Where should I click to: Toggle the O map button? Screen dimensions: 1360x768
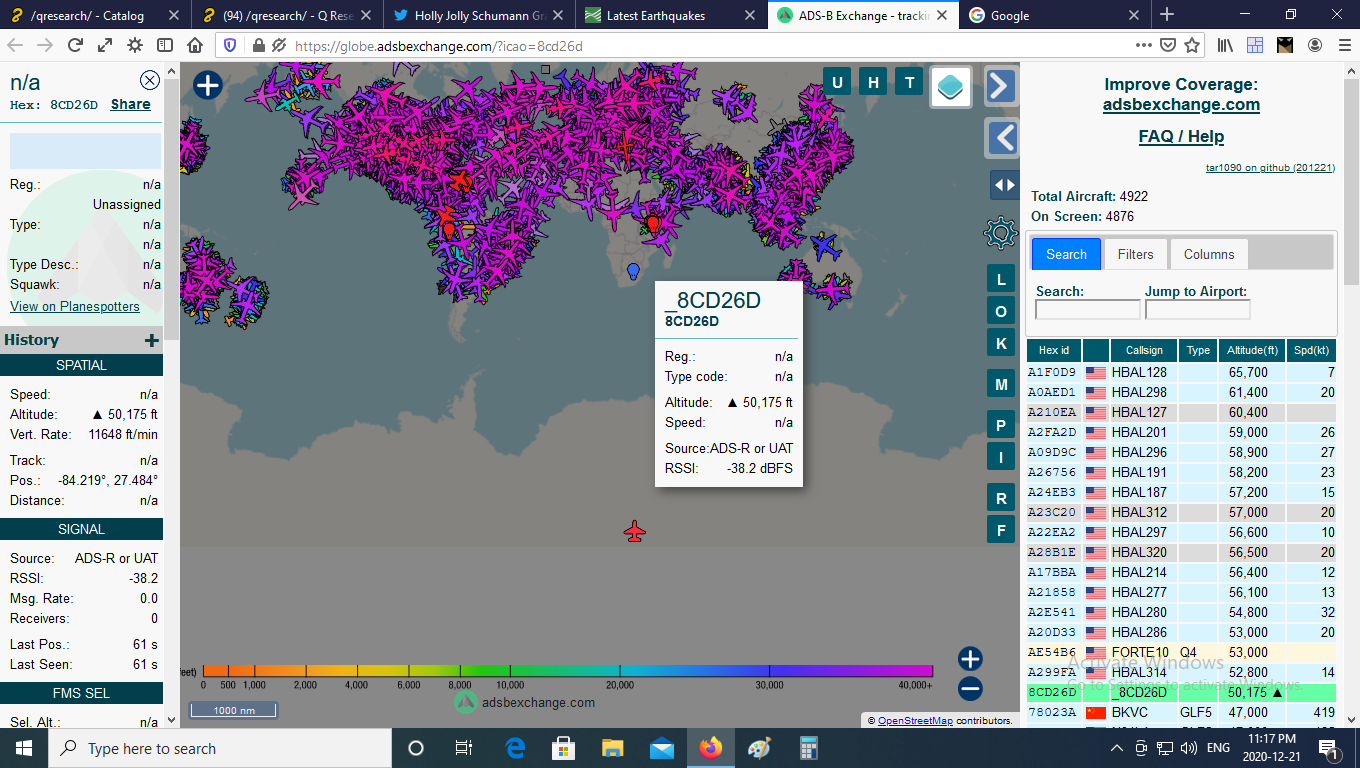click(x=1001, y=312)
